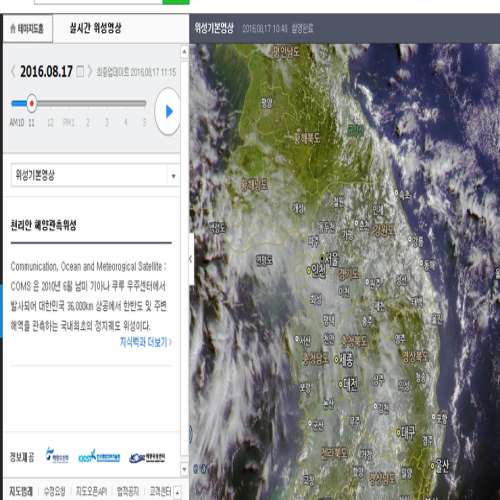
Task: Click the 전라북도 province label
Action: [334, 454]
